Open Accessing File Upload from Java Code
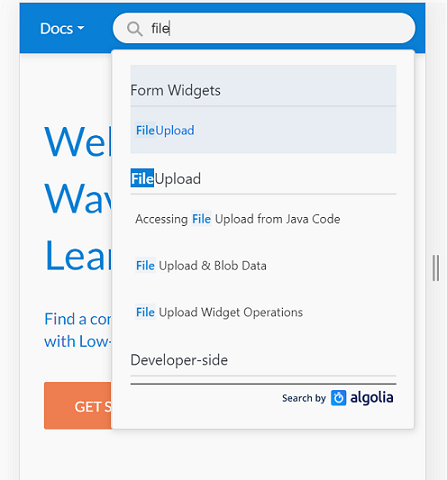Viewport: 447px width, 480px height. coord(238,219)
